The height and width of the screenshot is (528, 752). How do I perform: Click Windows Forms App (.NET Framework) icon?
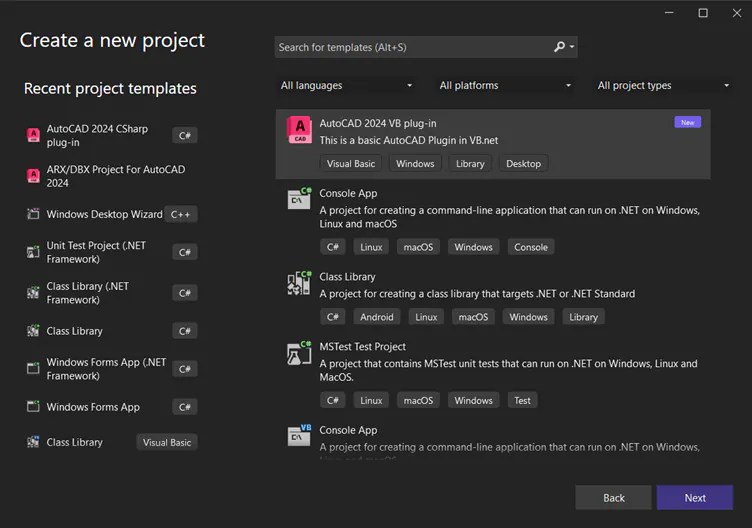[33, 368]
